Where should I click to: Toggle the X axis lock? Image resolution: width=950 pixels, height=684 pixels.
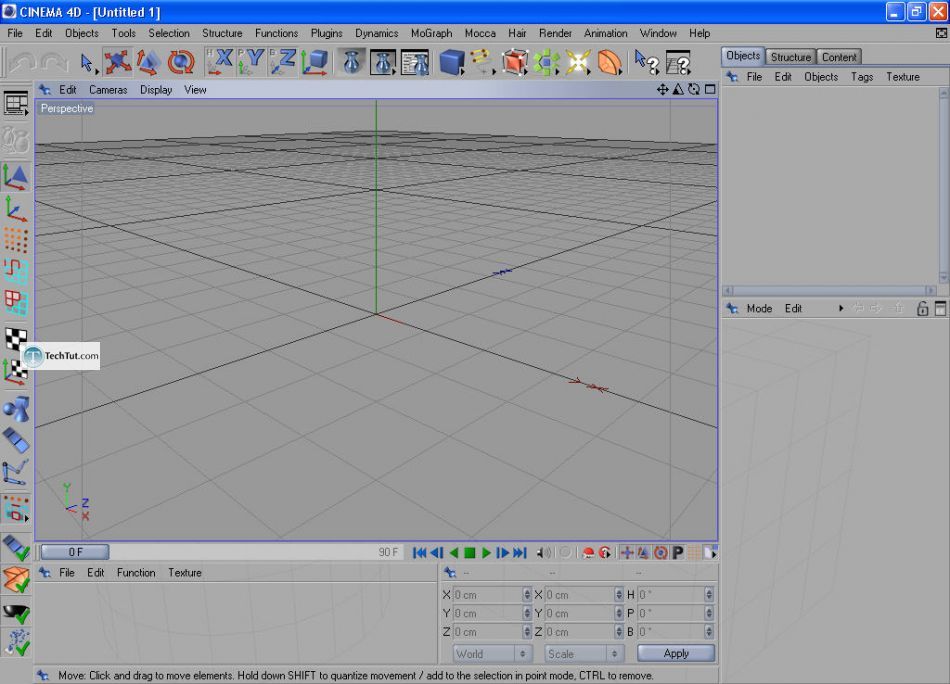[x=219, y=62]
